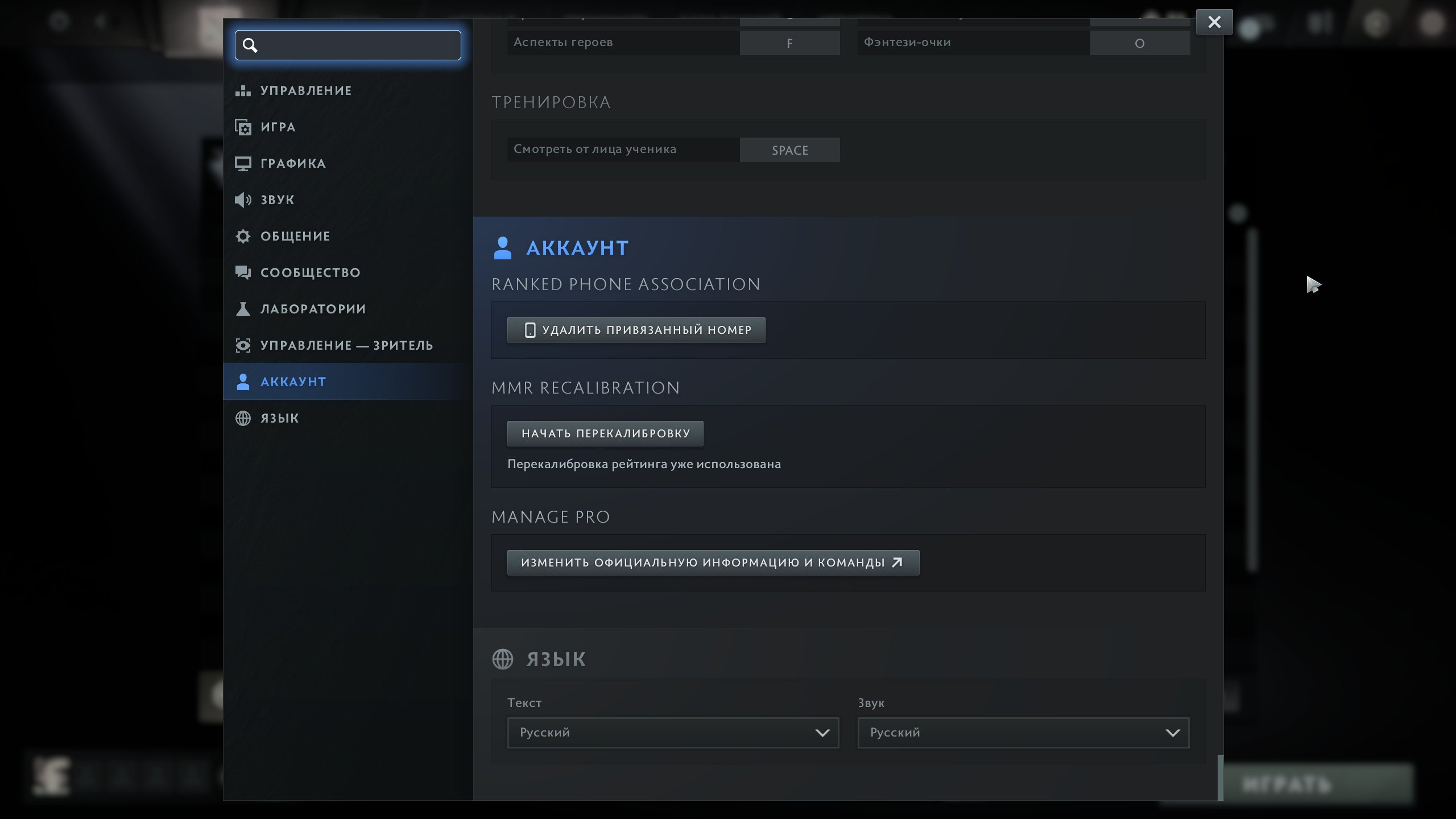Select the Аккаунт menu item
This screenshot has height=819, width=1456.
[293, 382]
